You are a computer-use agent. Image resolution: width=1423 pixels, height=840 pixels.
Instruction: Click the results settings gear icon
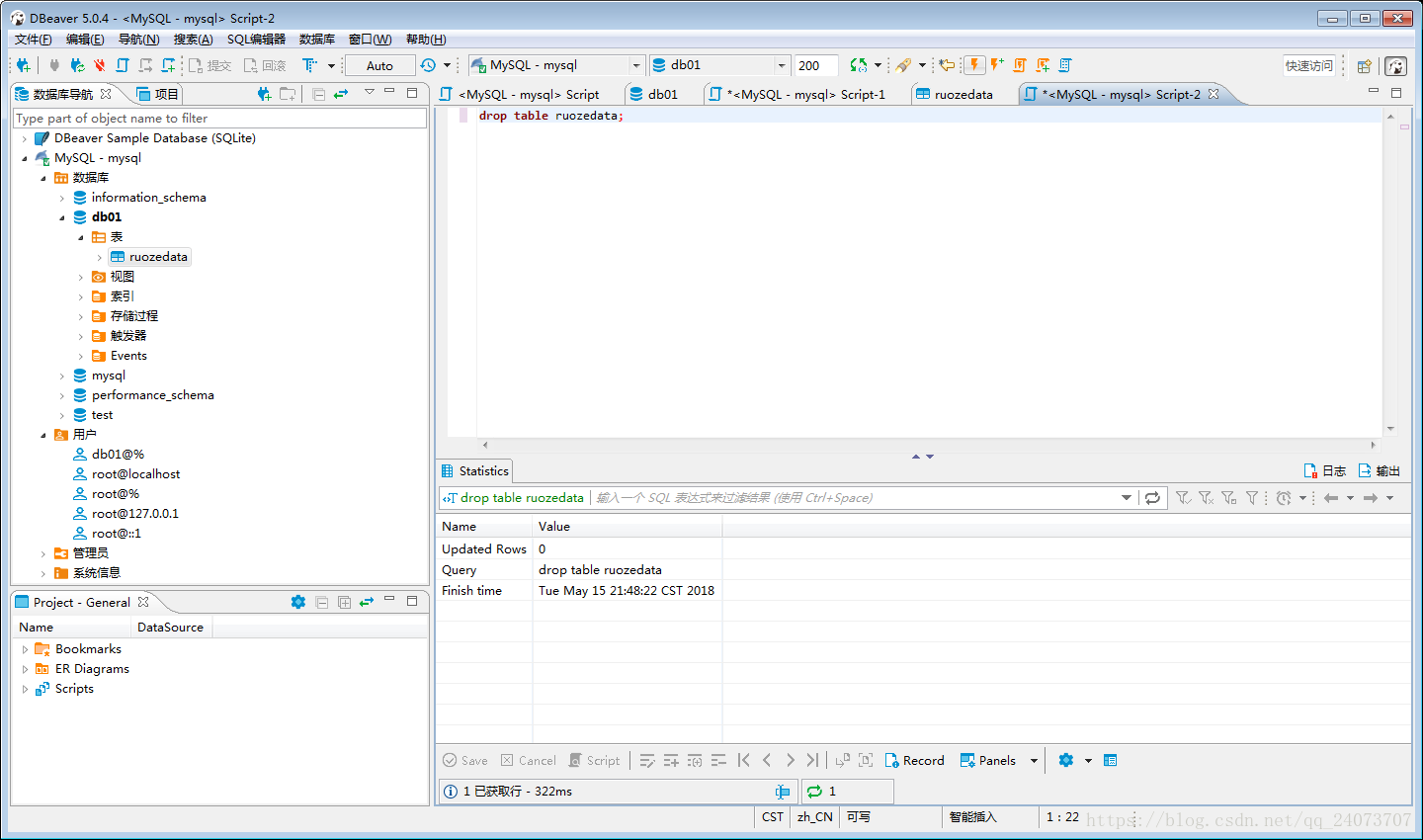[x=1065, y=760]
